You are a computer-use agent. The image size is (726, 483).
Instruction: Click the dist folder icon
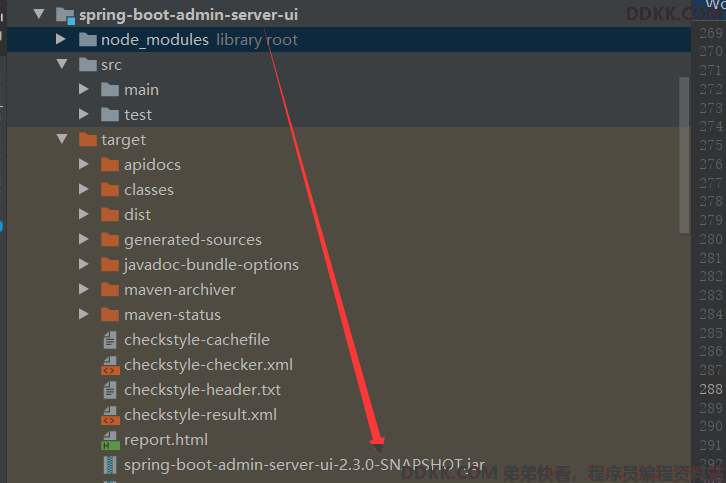coord(110,215)
